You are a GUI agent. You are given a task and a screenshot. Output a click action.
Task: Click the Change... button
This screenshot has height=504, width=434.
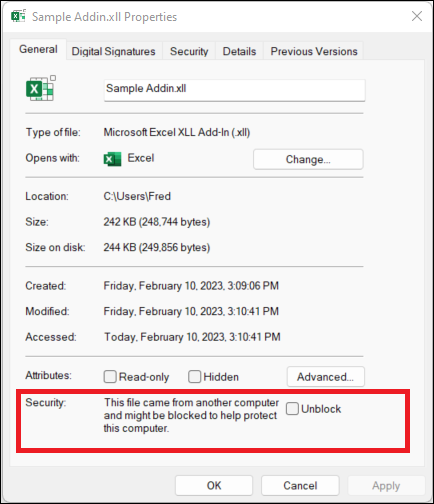pos(308,159)
